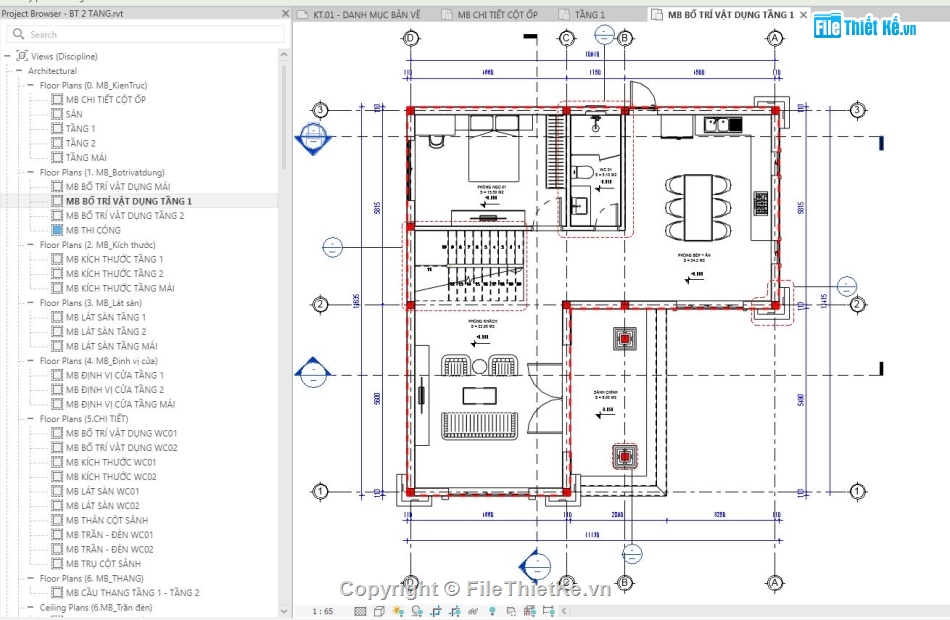
Task: Select MB KÍCH THƯỚC TẦNG 1 view
Action: click(x=115, y=259)
